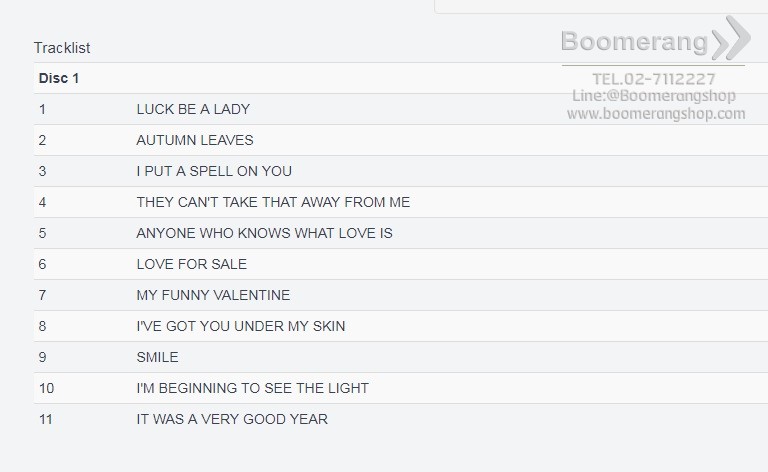Viewport: 768px width, 472px height.
Task: Click the Disc 1 header row
Action: click(x=401, y=78)
